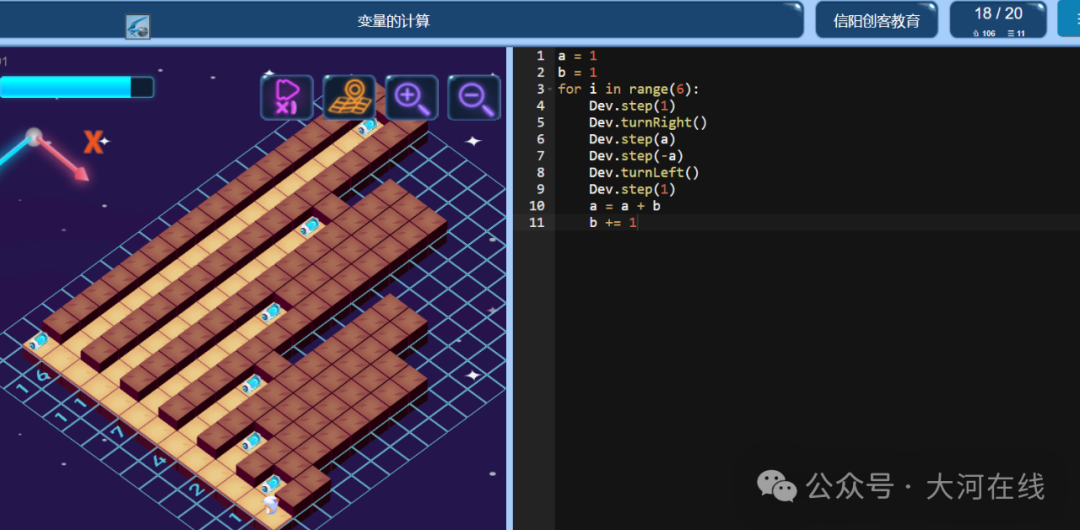Click the zoom out magnifier icon
Screen dimensions: 1080x530
click(x=474, y=97)
